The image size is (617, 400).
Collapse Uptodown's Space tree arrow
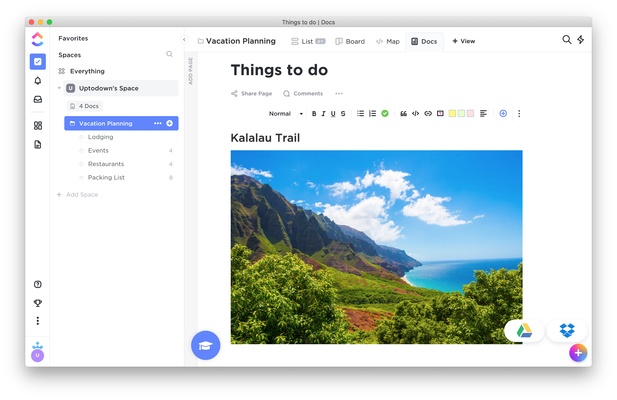(x=59, y=88)
